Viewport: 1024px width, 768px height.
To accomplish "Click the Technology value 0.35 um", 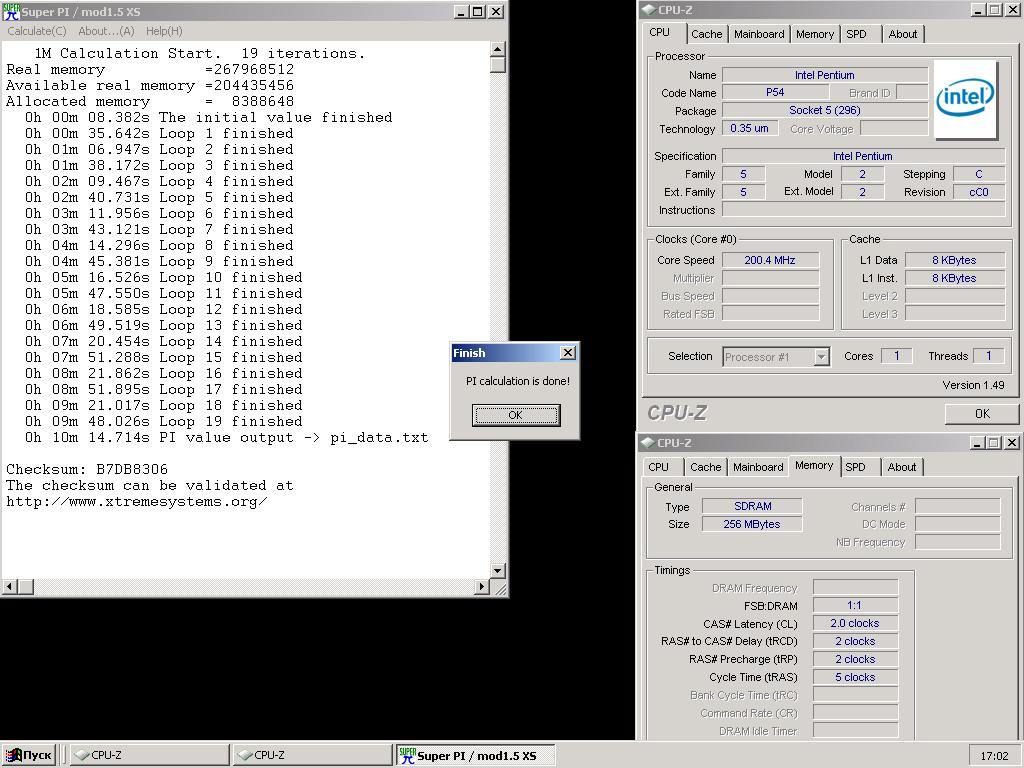I will [750, 129].
